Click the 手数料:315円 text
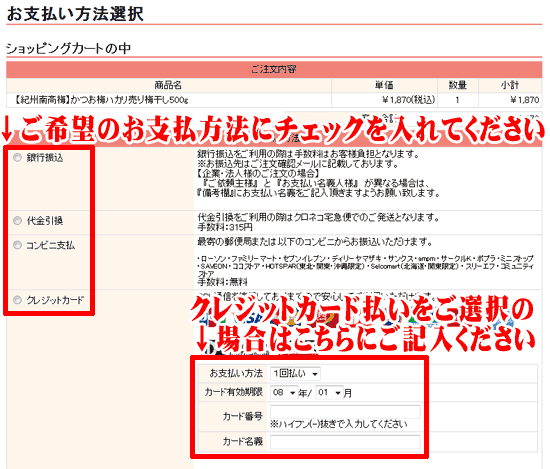This screenshot has width=550, height=469. point(225,227)
